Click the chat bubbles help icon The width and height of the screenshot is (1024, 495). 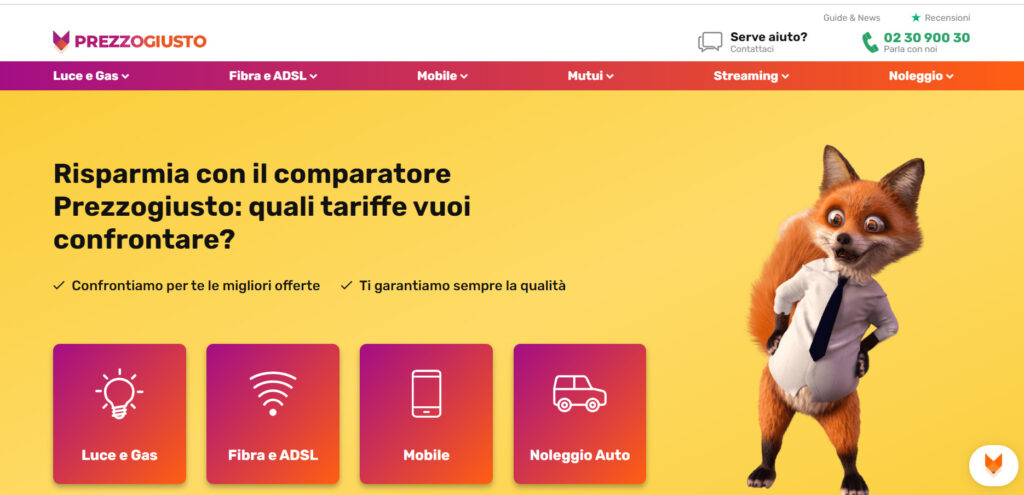pos(710,42)
